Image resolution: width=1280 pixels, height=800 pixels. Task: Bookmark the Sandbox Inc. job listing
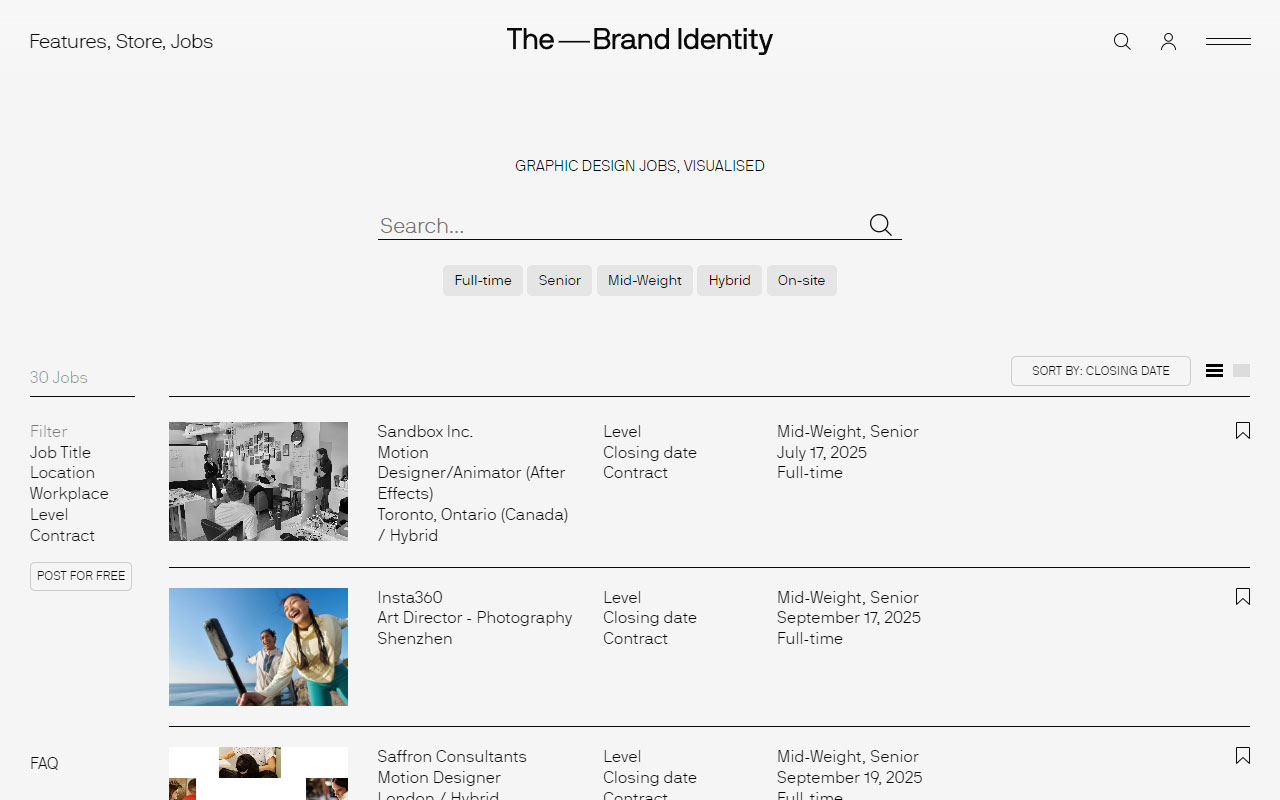point(1242,430)
